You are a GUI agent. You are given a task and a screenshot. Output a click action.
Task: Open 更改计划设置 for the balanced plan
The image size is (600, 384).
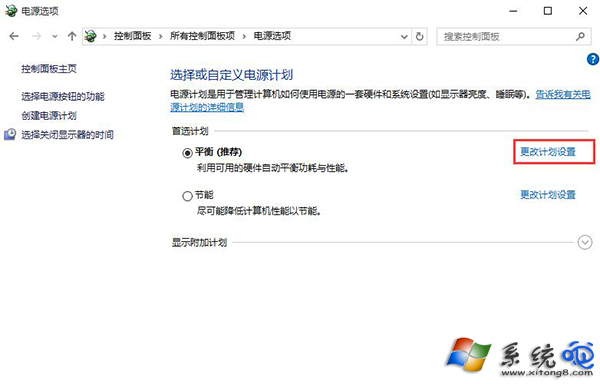(x=548, y=152)
